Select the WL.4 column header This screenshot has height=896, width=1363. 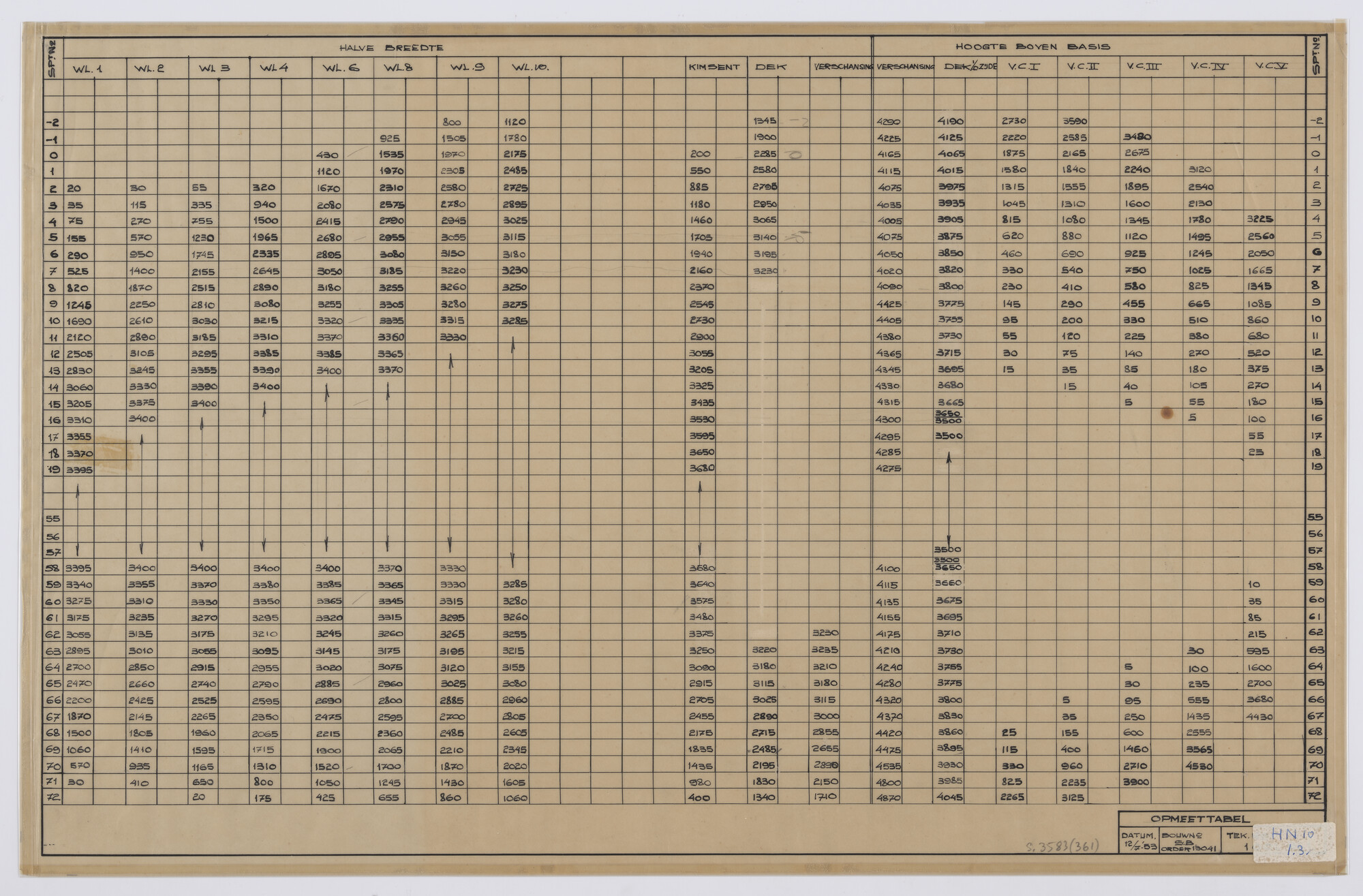[x=274, y=68]
